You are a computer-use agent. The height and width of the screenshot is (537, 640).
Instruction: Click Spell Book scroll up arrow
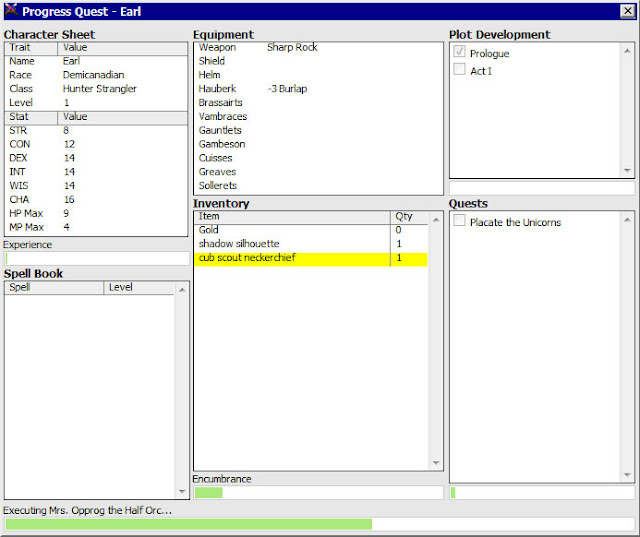[x=182, y=290]
